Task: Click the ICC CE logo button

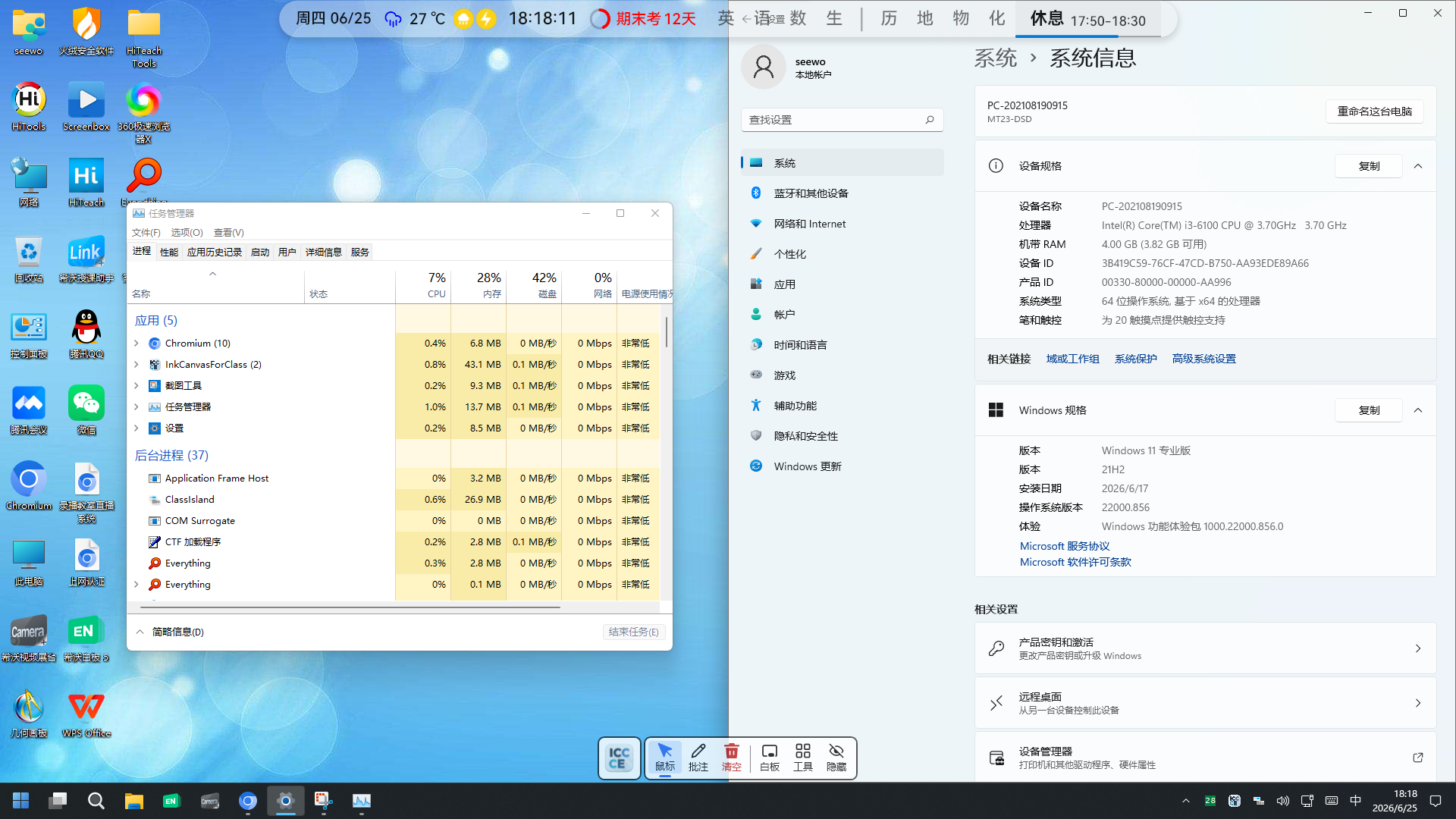Action: click(x=619, y=758)
